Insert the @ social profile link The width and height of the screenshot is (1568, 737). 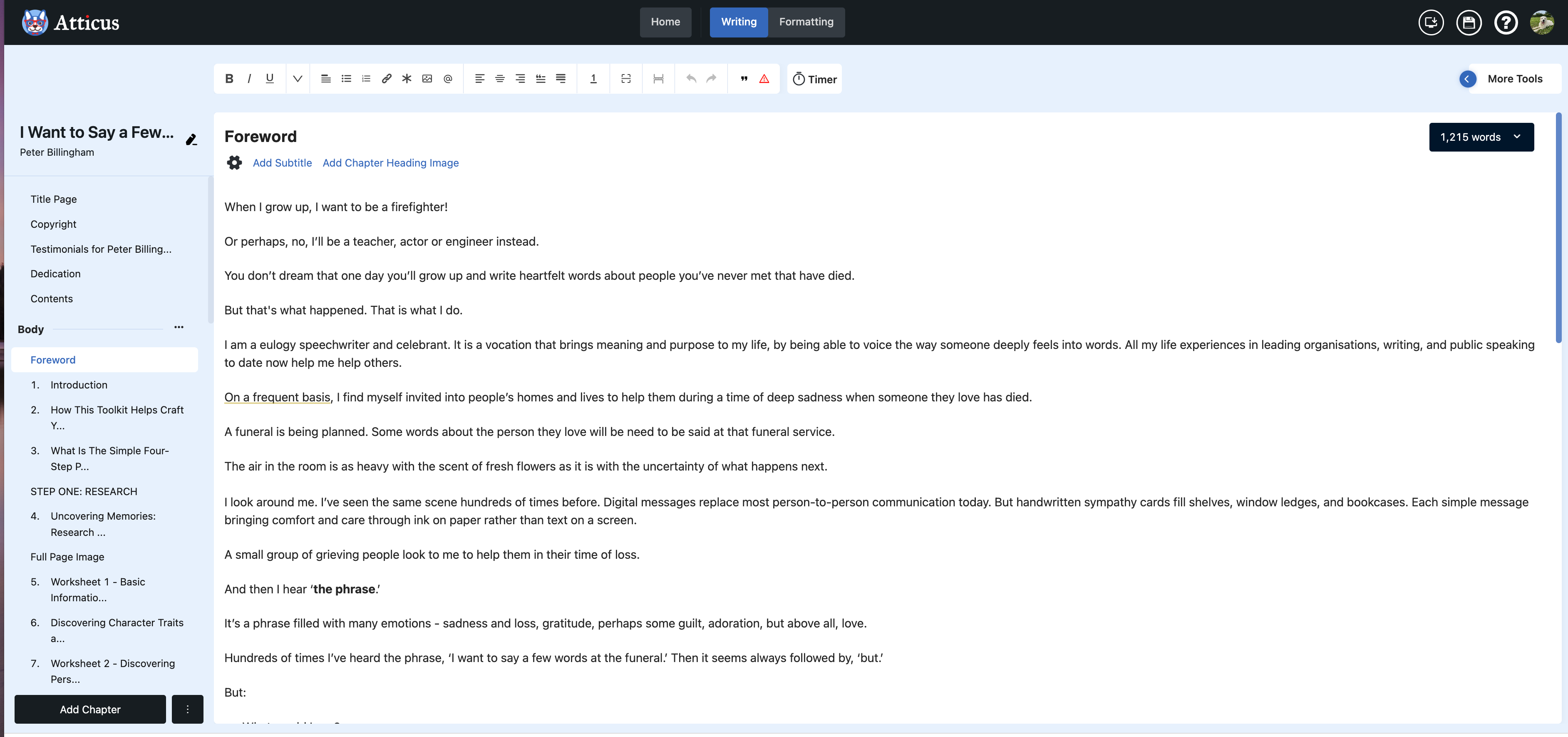pos(448,79)
